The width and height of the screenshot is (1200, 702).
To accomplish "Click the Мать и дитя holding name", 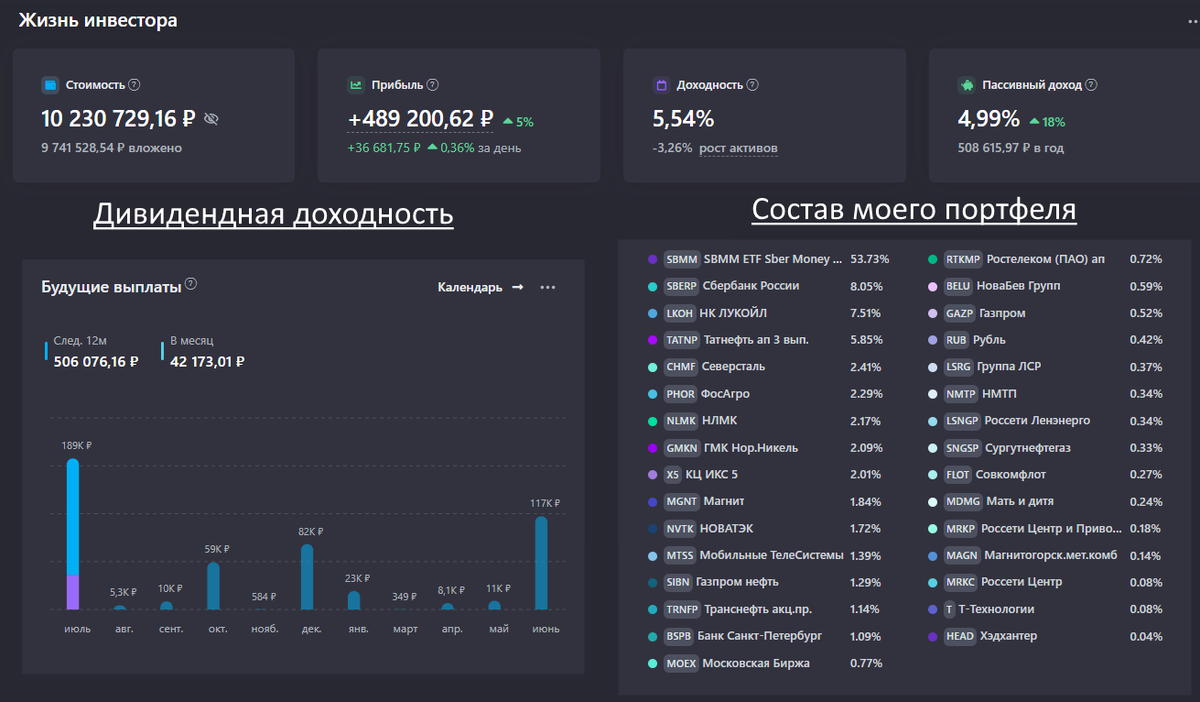I will tap(1020, 501).
